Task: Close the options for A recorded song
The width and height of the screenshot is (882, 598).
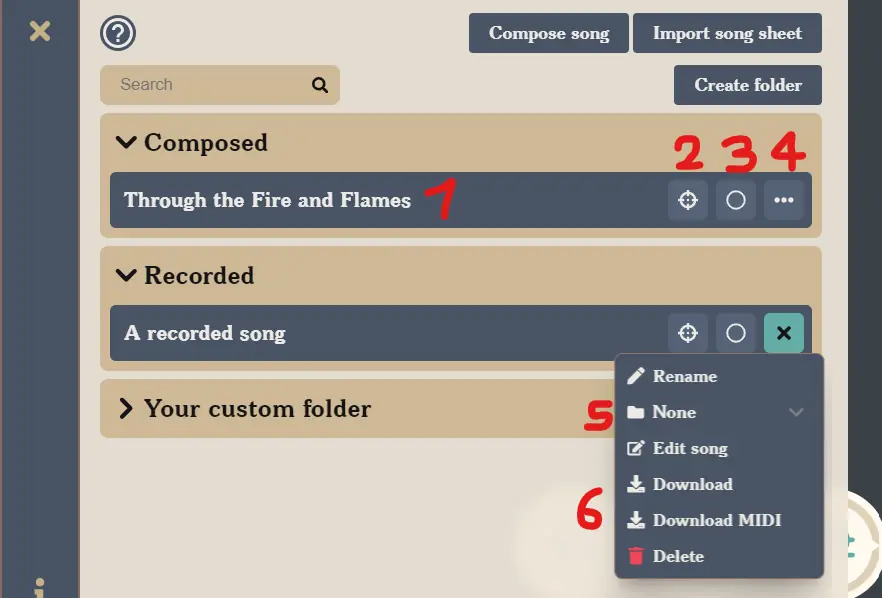Action: (x=784, y=332)
